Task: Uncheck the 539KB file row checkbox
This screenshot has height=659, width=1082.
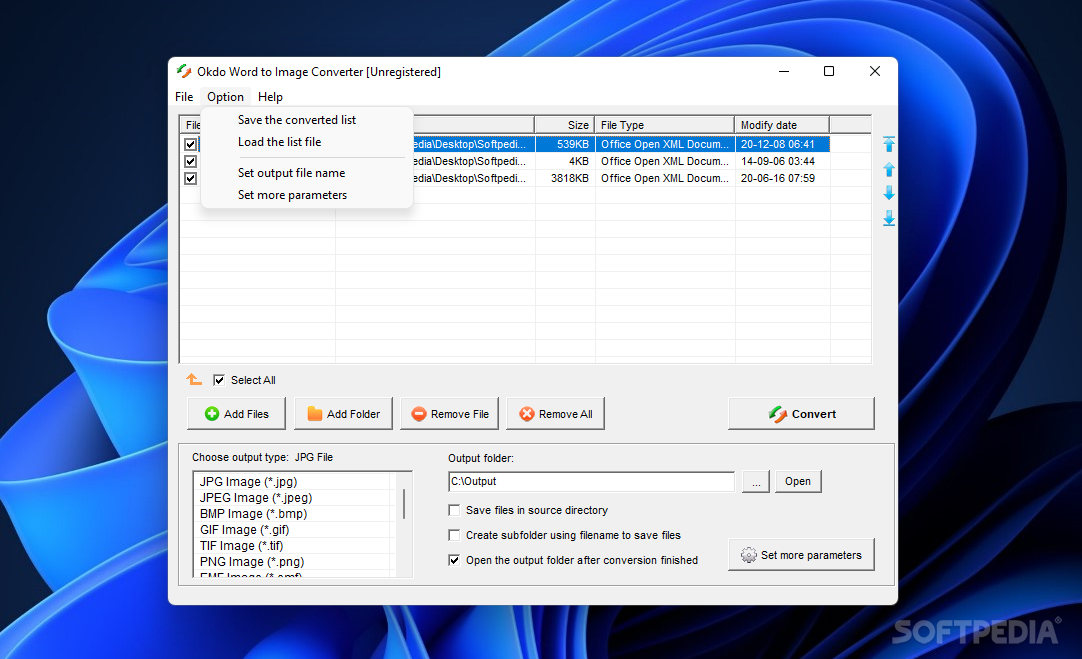Action: coord(190,144)
